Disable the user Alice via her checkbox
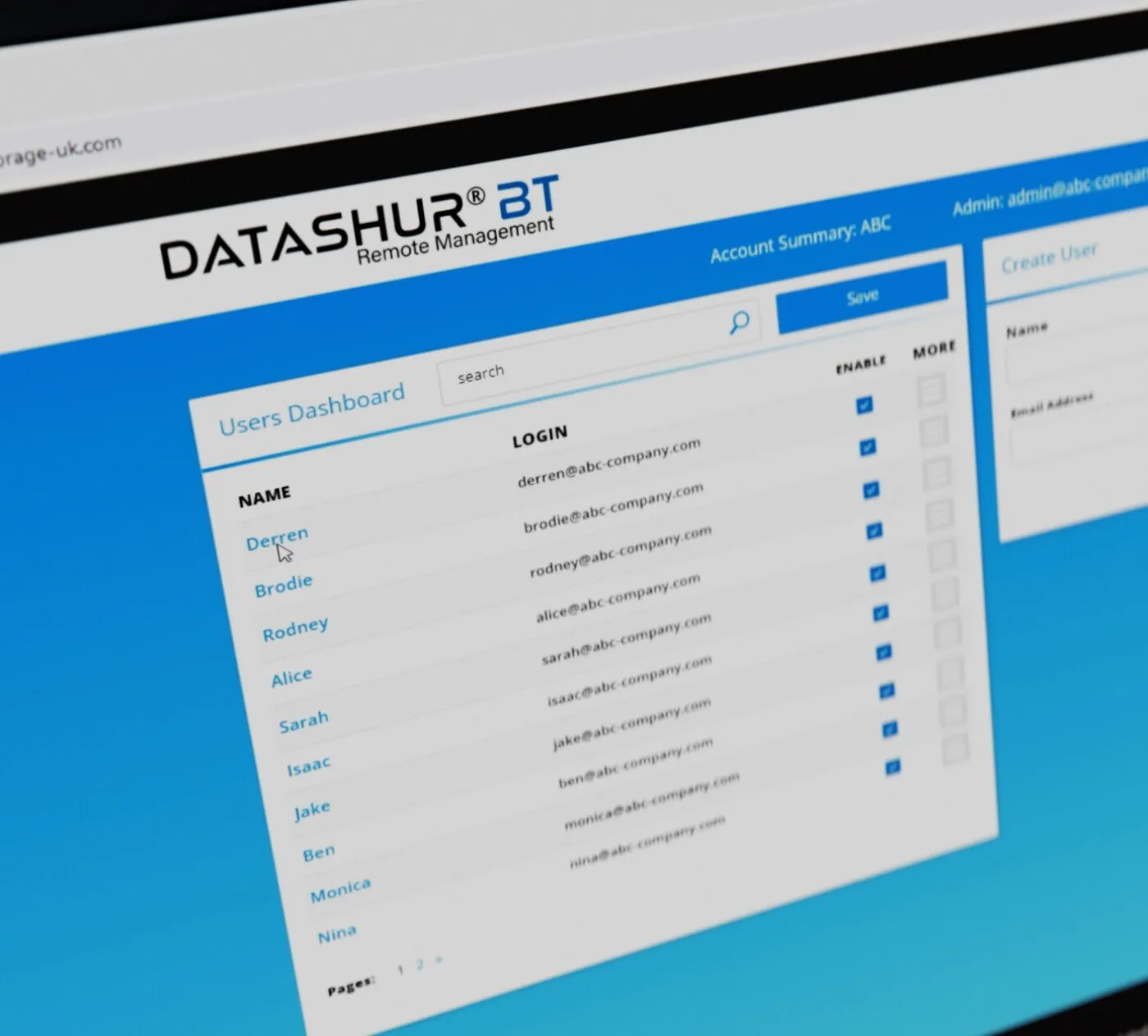The image size is (1148, 1036). coord(874,532)
